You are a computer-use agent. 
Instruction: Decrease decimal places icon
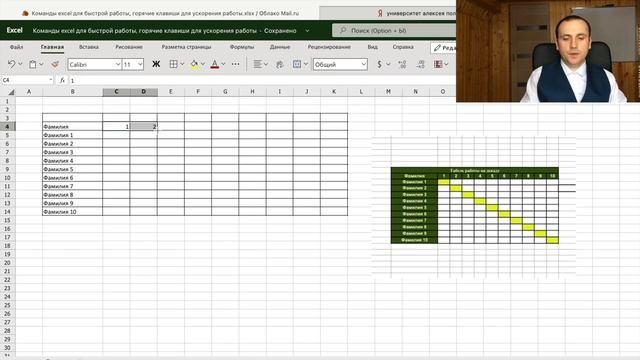click(x=421, y=64)
